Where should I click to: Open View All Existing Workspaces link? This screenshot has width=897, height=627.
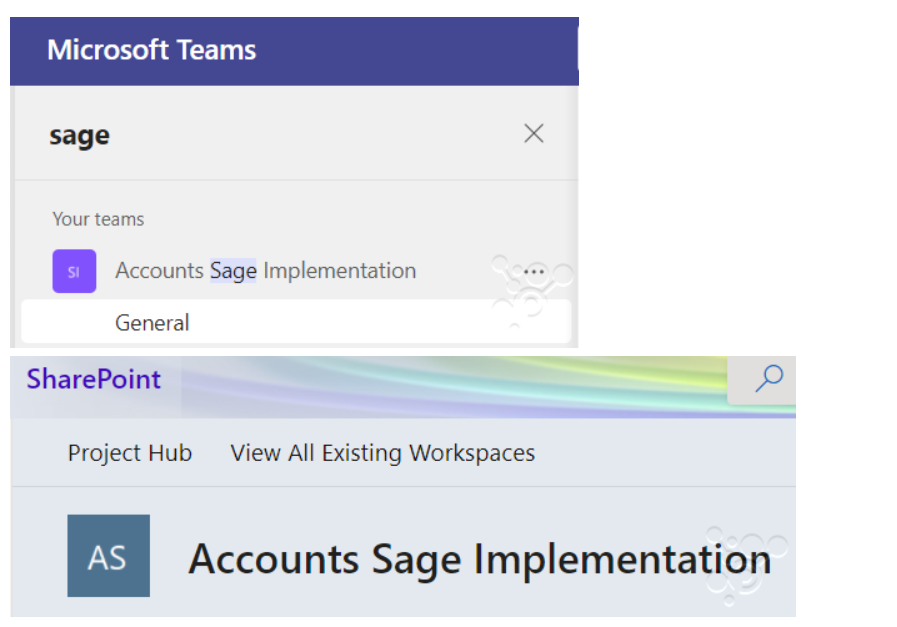(x=383, y=453)
